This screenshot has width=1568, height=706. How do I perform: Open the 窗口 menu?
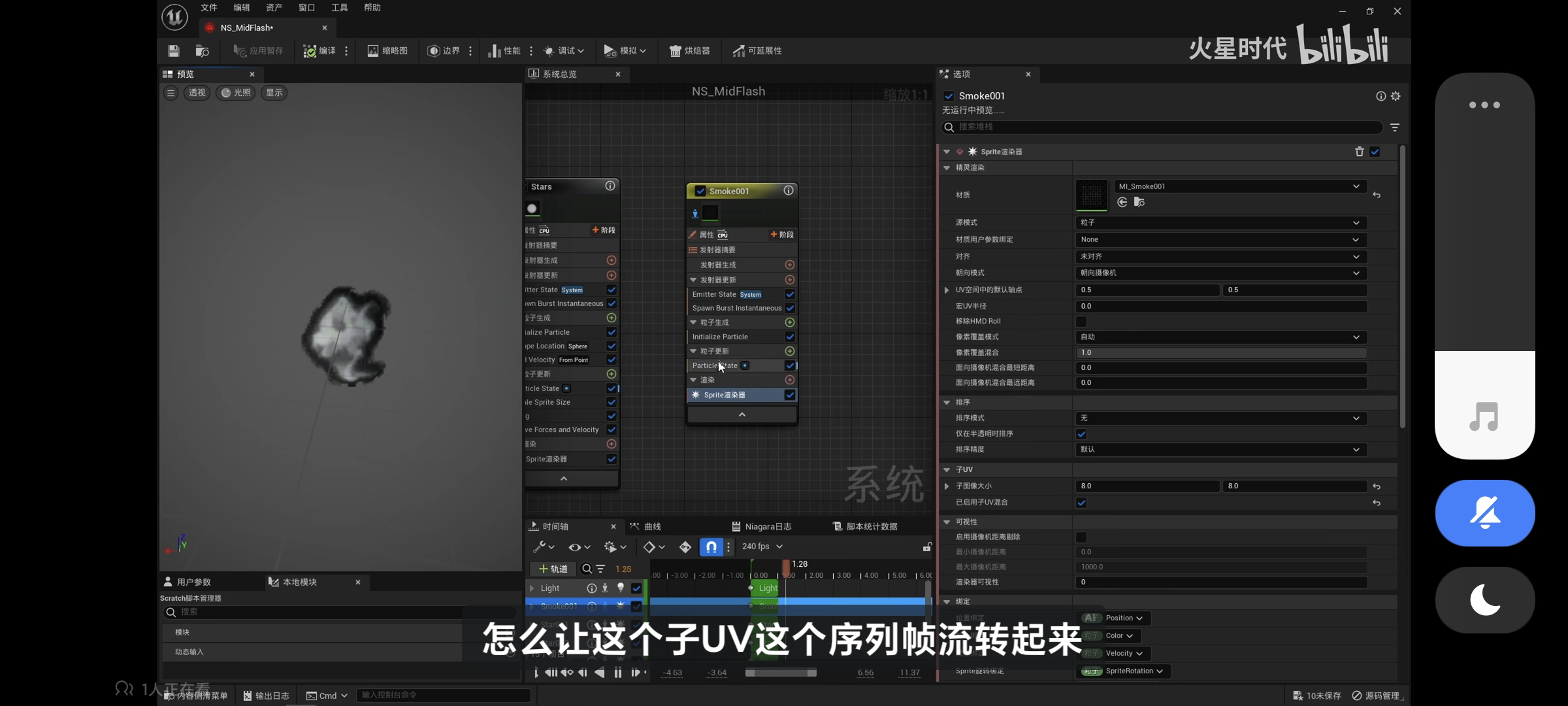click(306, 8)
